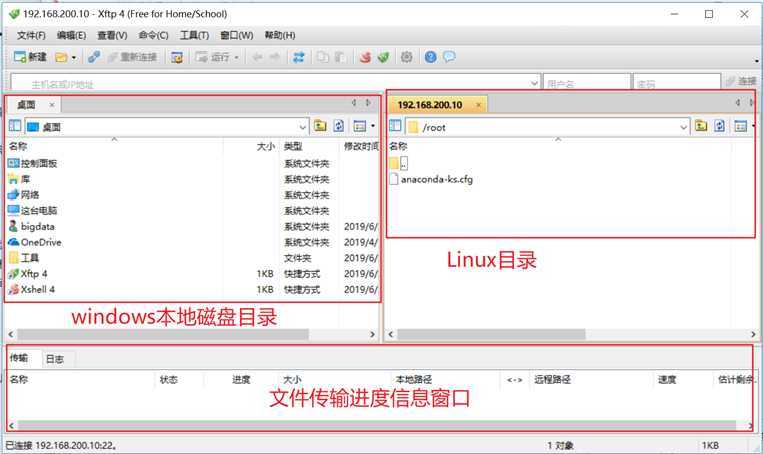Click the chain-link connect icon in toolbar
The width and height of the screenshot is (763, 454).
pyautogui.click(x=94, y=57)
